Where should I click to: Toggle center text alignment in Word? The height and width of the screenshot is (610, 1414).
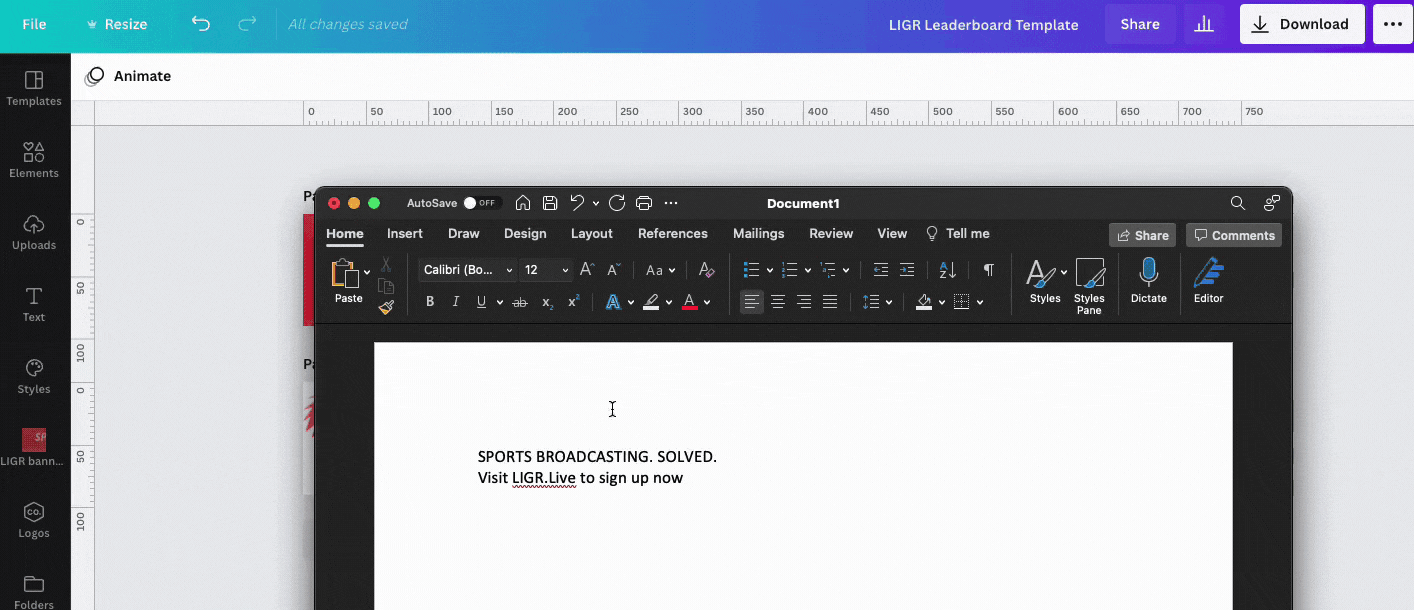(x=778, y=302)
